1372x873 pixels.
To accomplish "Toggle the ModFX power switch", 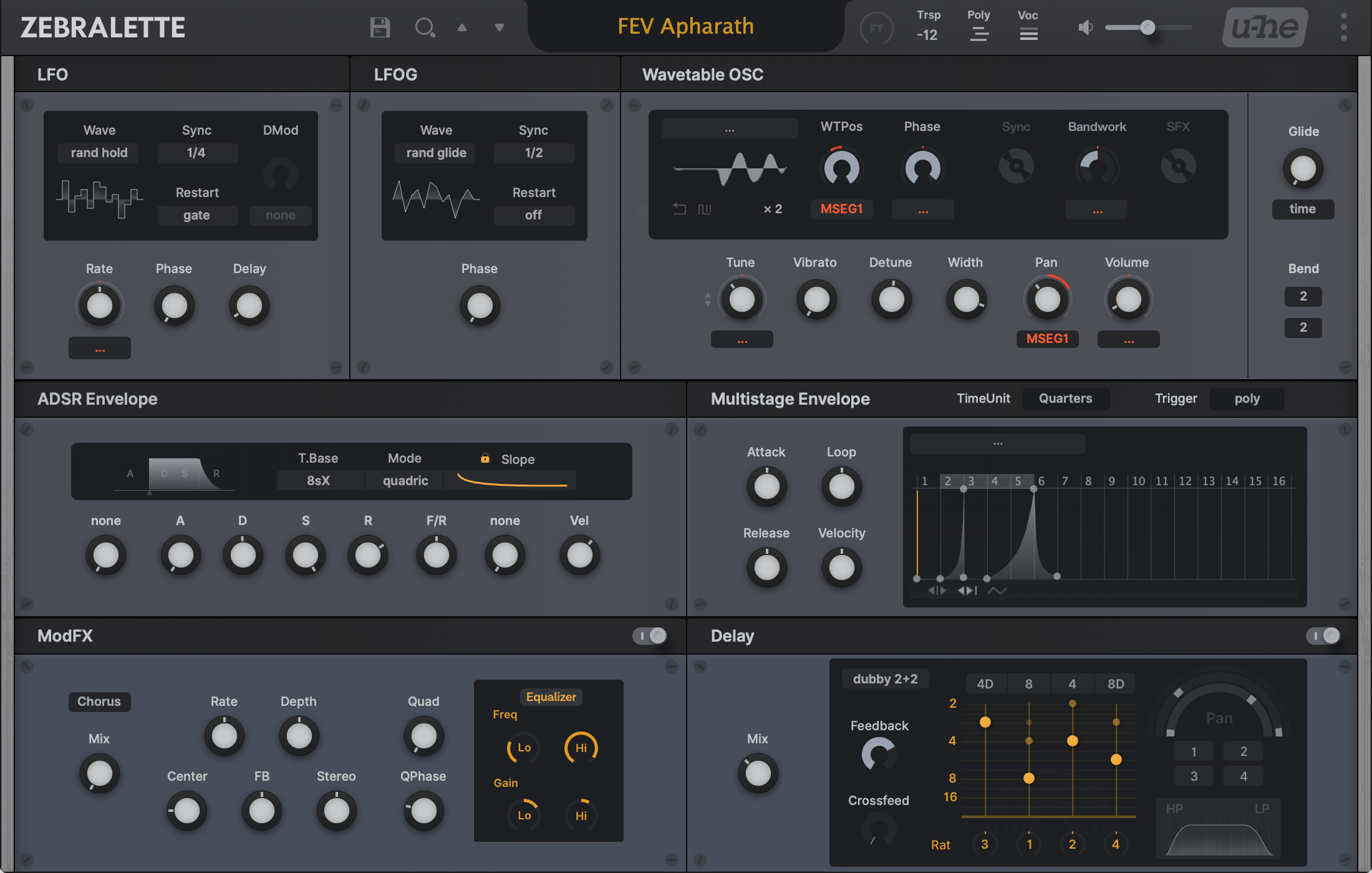I will [x=650, y=635].
